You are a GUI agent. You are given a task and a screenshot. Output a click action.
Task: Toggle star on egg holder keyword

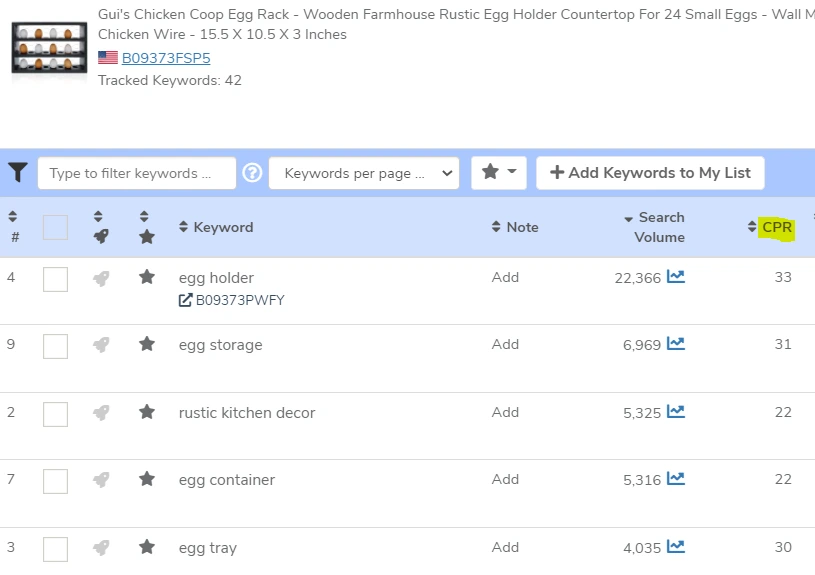pyautogui.click(x=147, y=277)
